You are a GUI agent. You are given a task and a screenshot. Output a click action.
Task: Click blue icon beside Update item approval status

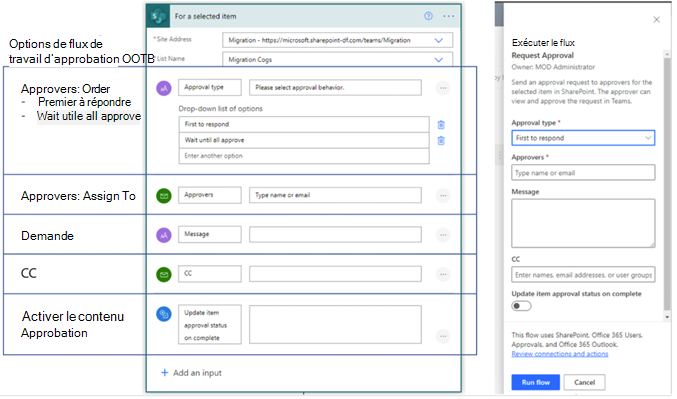pyautogui.click(x=164, y=314)
